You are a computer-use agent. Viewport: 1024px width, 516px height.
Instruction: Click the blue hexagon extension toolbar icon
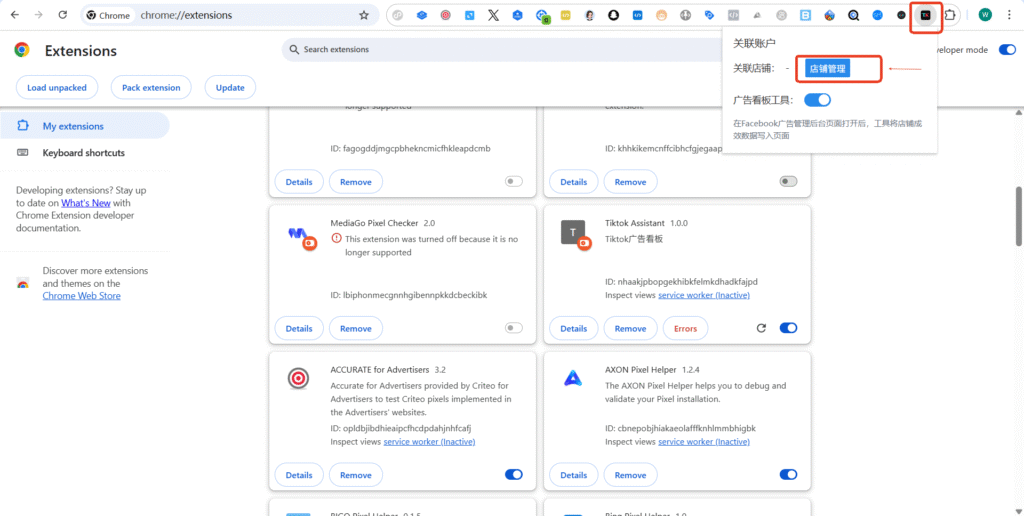517,15
